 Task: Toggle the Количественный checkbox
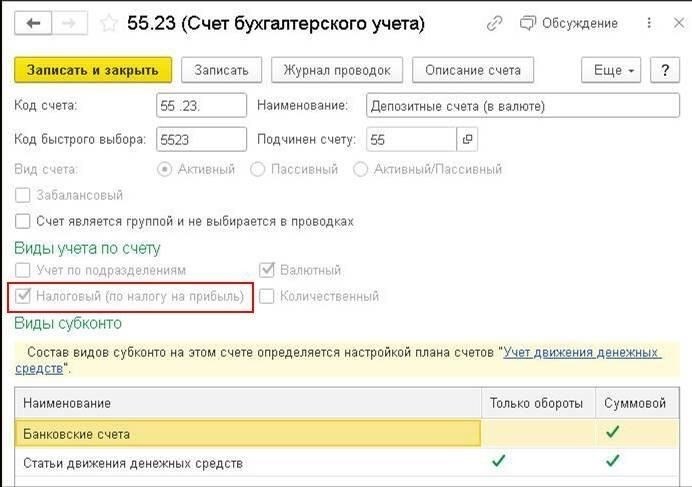[267, 296]
